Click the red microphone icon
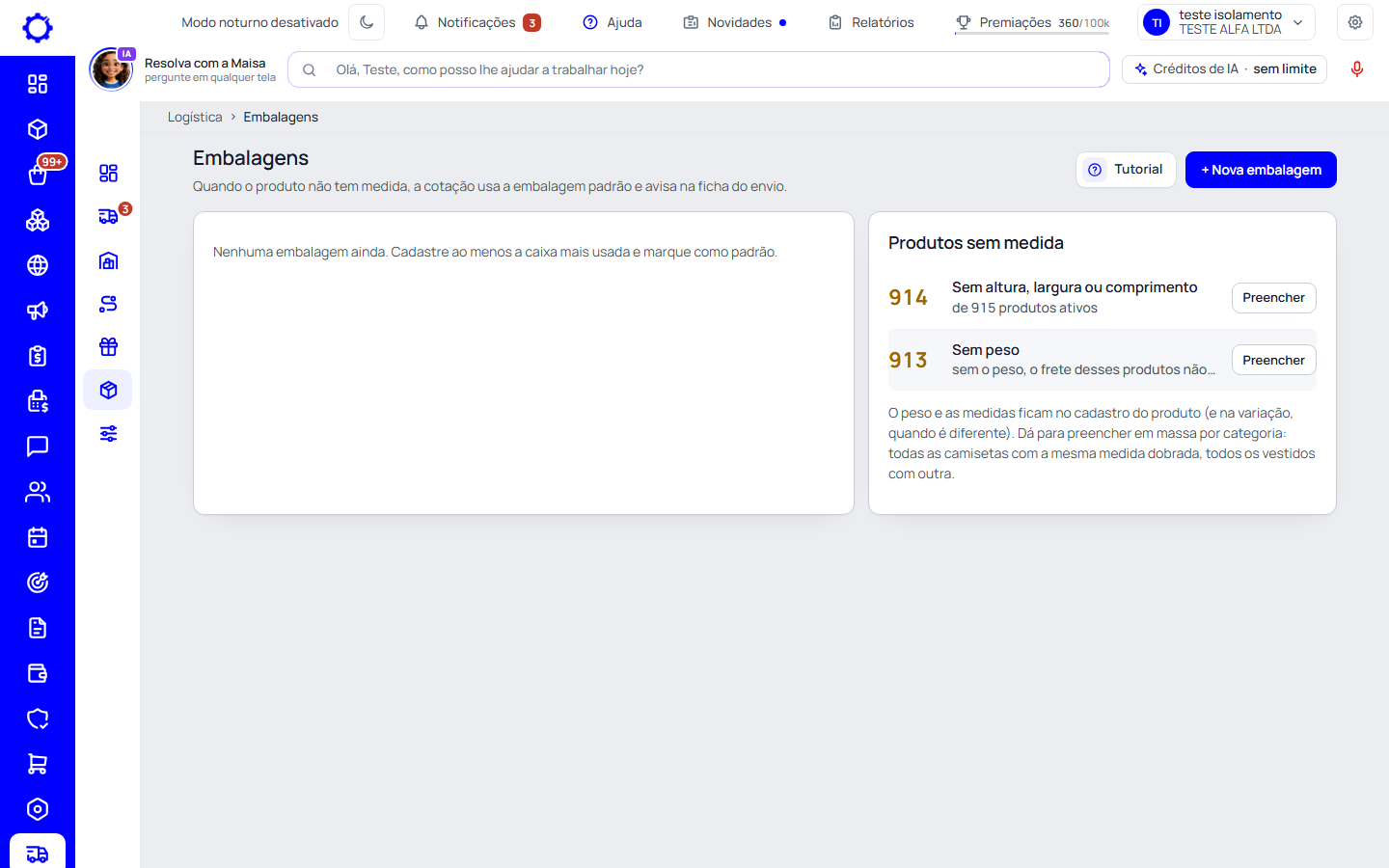This screenshot has height=868, width=1389. click(1357, 69)
